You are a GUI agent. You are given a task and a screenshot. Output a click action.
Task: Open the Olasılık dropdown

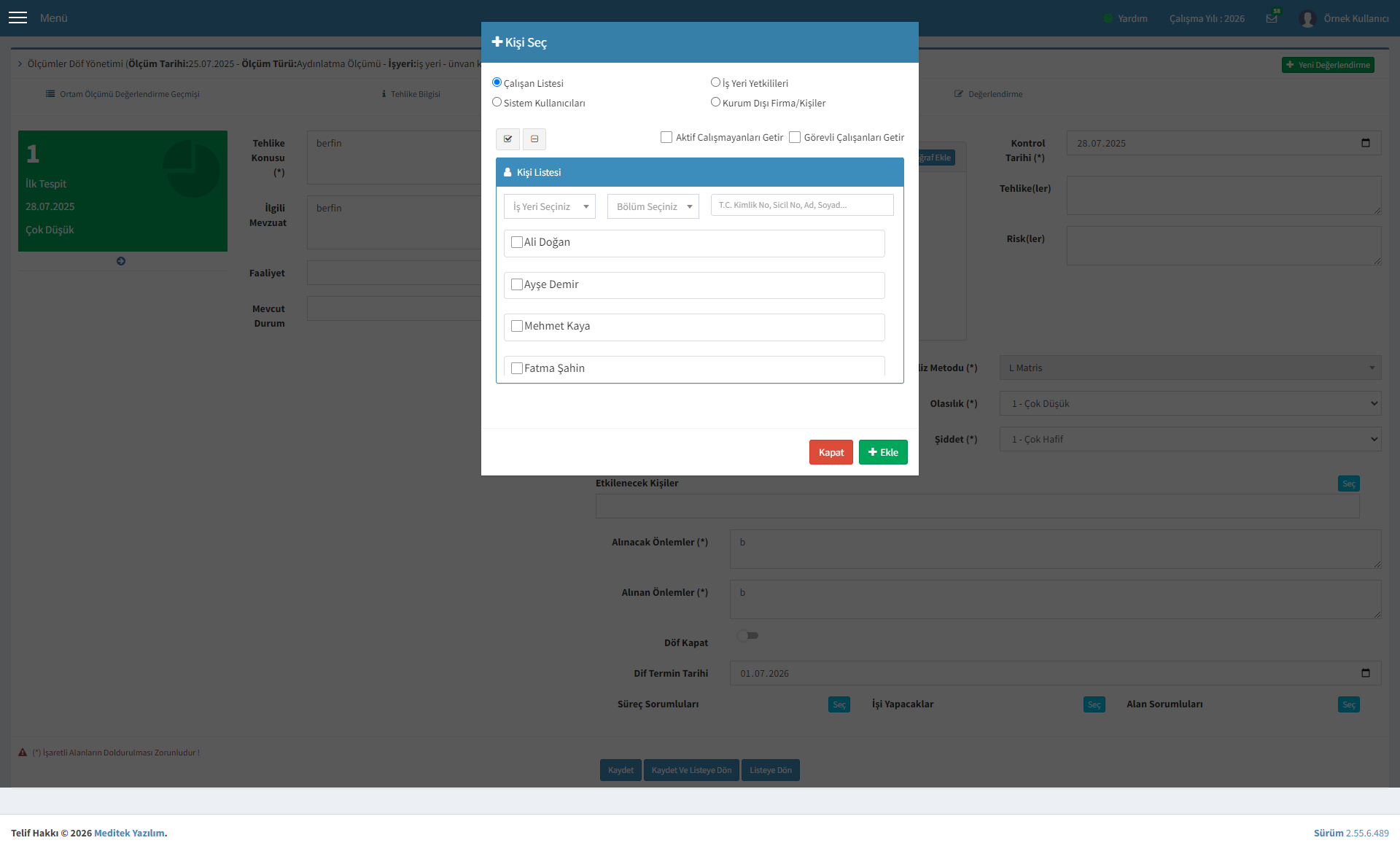[x=1190, y=403]
